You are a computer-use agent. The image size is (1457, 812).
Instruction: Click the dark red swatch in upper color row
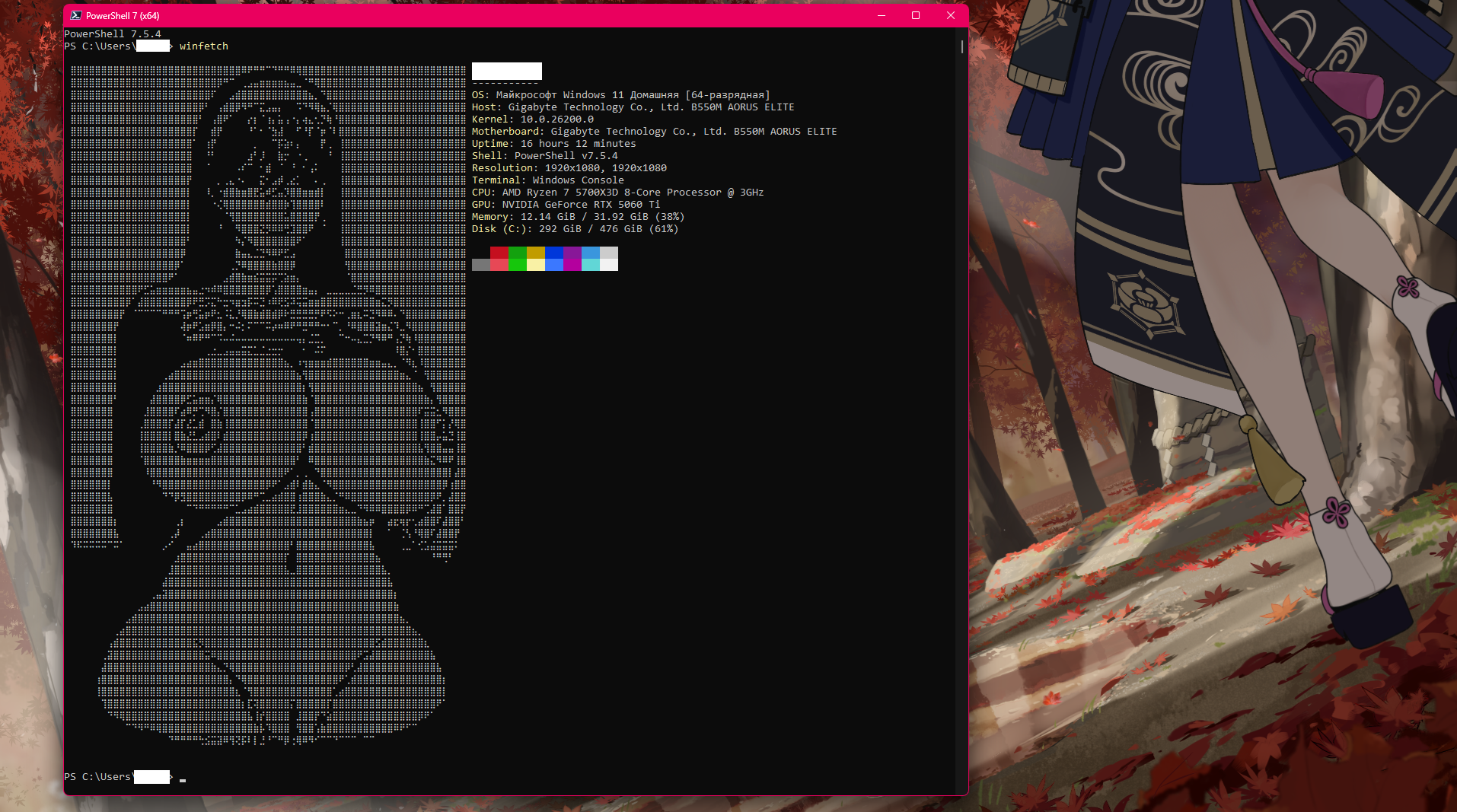click(x=499, y=253)
